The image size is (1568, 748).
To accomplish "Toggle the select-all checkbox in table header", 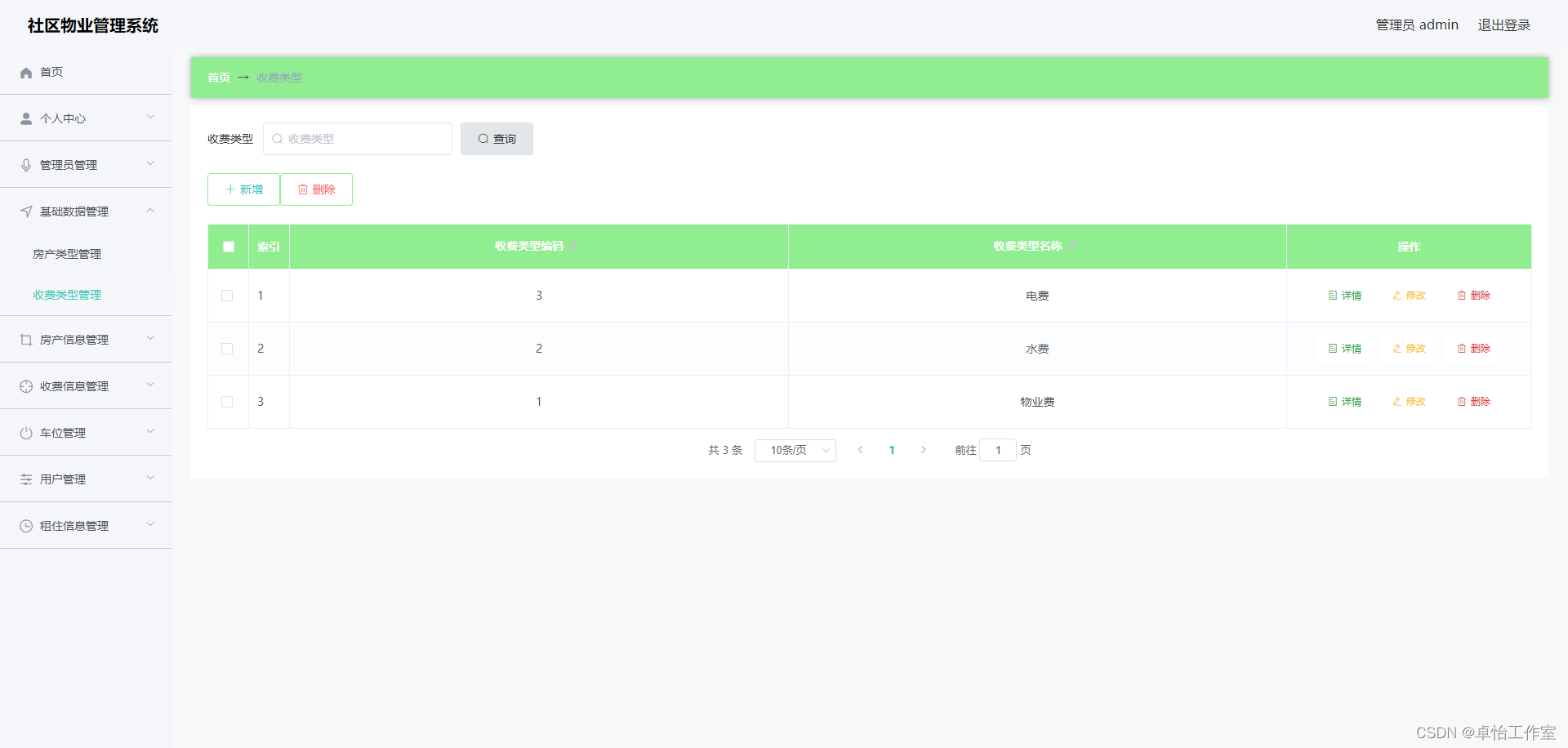I will (x=229, y=247).
